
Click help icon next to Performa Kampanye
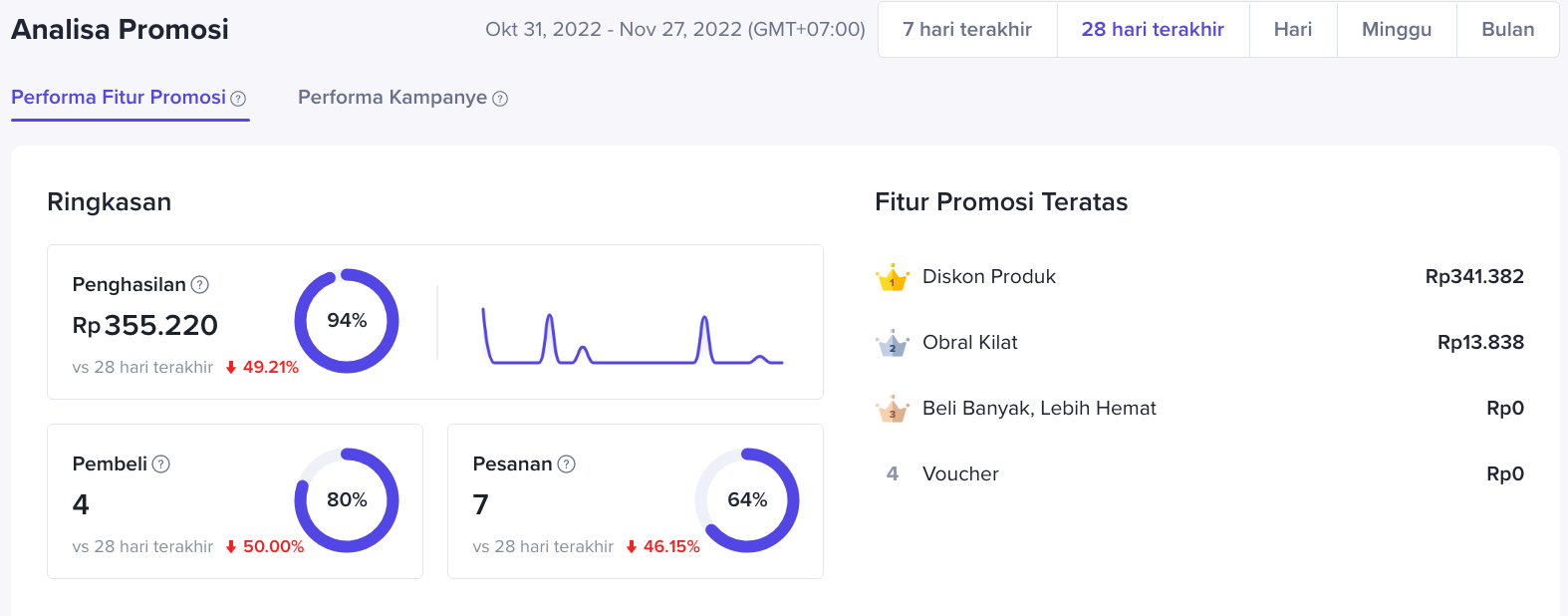[x=500, y=99]
